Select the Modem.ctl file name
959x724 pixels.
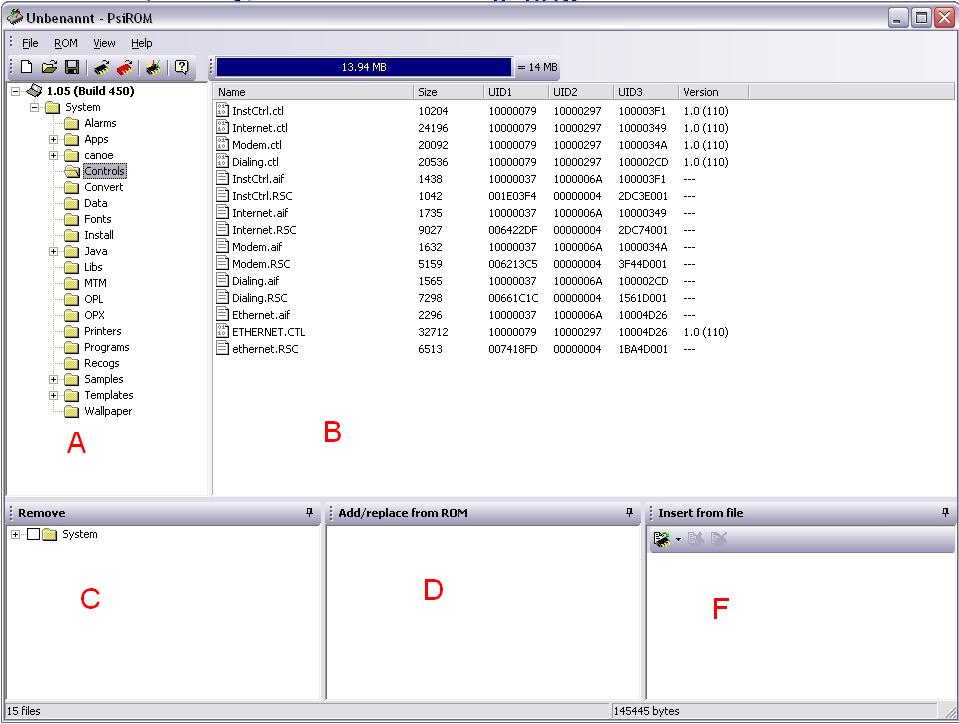(x=257, y=144)
